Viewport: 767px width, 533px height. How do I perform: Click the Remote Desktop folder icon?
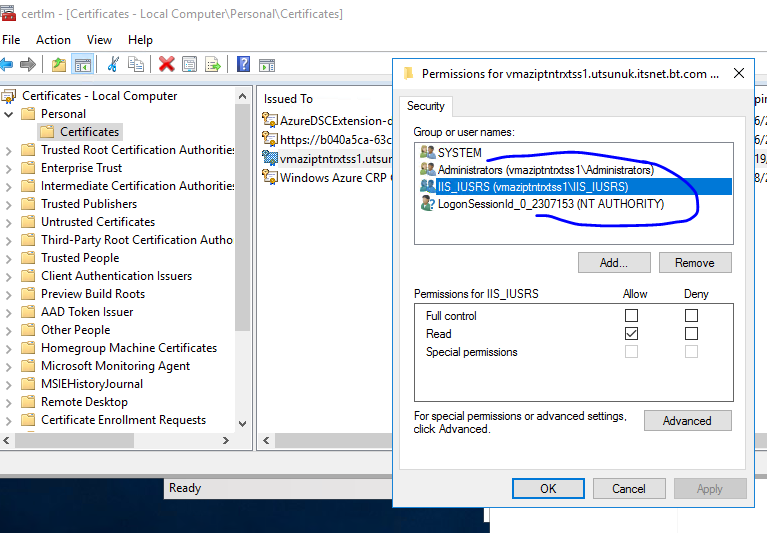point(28,401)
